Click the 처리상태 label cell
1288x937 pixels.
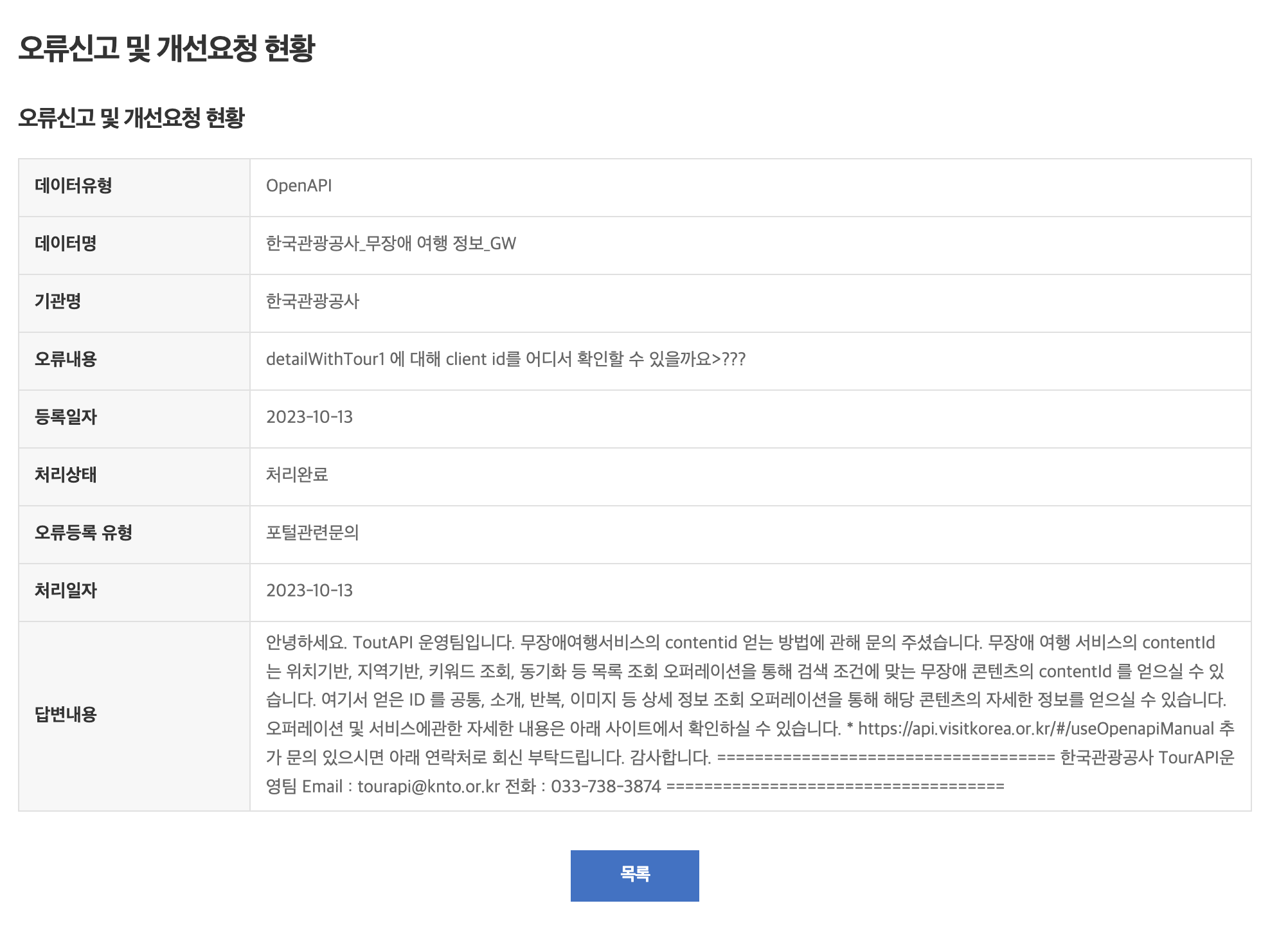(134, 477)
